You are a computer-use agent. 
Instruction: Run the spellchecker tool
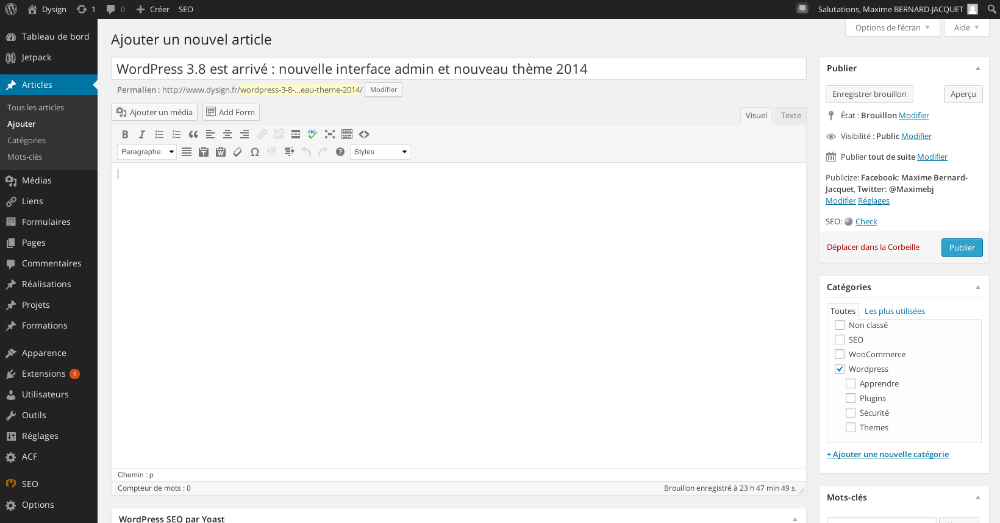(x=312, y=135)
